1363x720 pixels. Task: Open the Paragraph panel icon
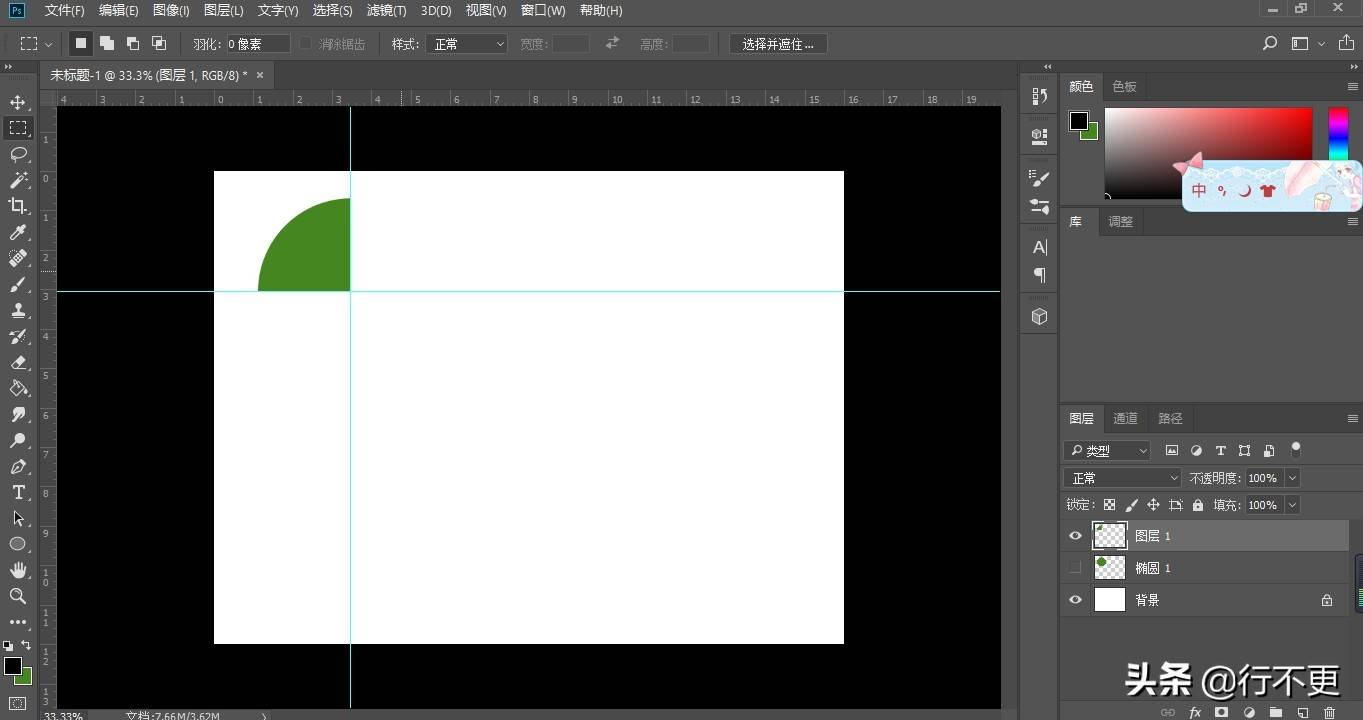click(1040, 274)
